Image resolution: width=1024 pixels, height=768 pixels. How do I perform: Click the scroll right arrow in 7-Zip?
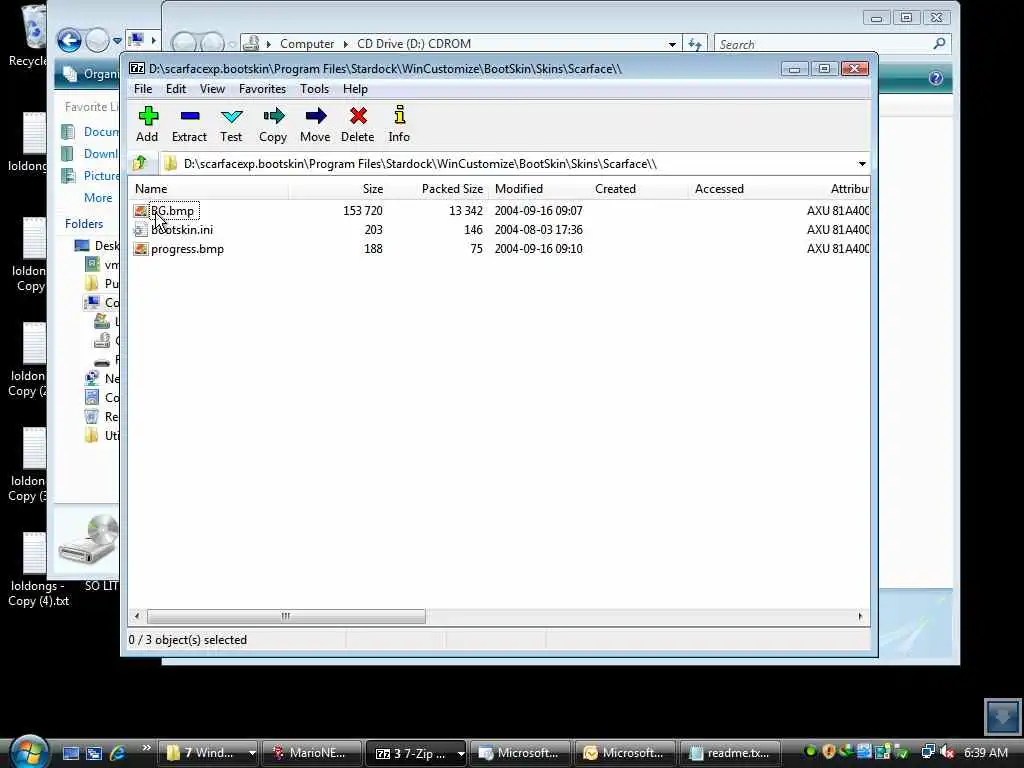coord(860,616)
